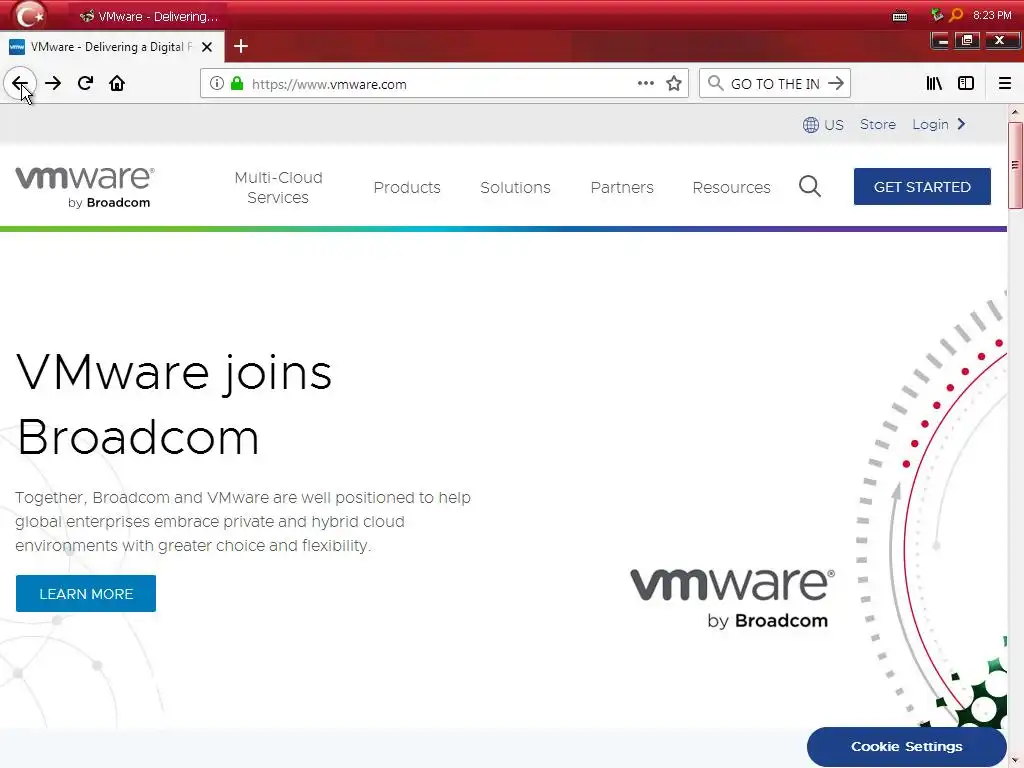
Task: Open page actions three-dot menu
Action: [x=645, y=84]
